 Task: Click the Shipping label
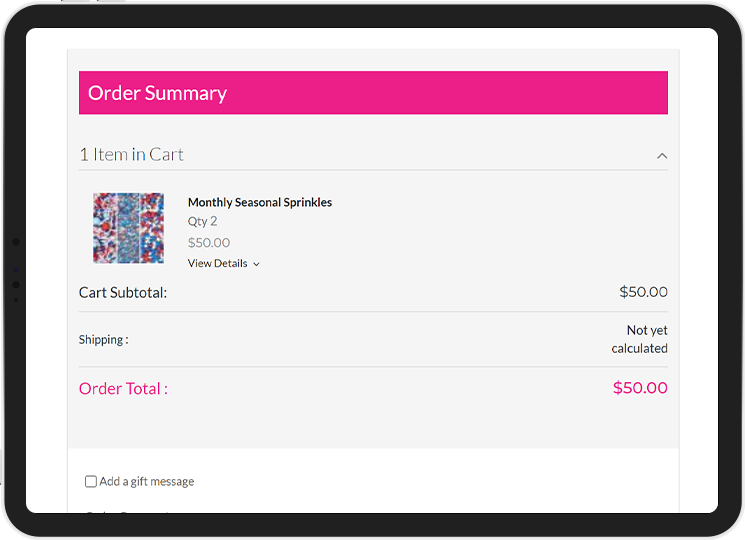coord(104,340)
